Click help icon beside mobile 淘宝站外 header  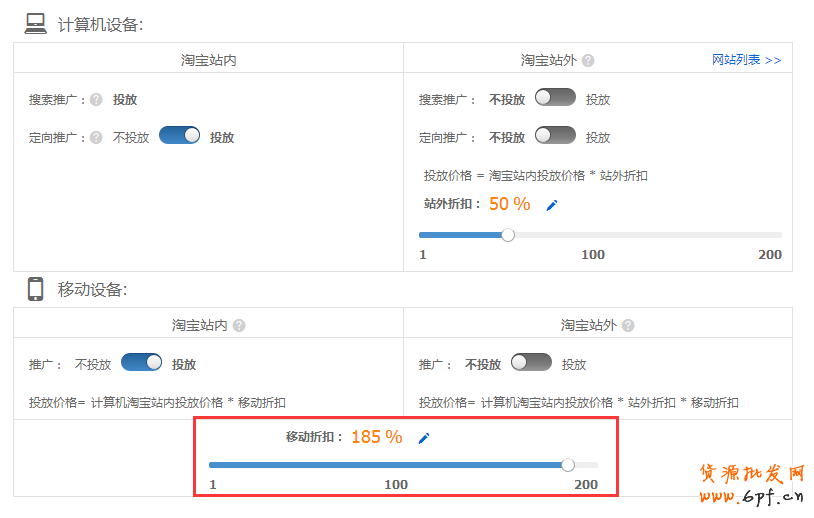627,326
